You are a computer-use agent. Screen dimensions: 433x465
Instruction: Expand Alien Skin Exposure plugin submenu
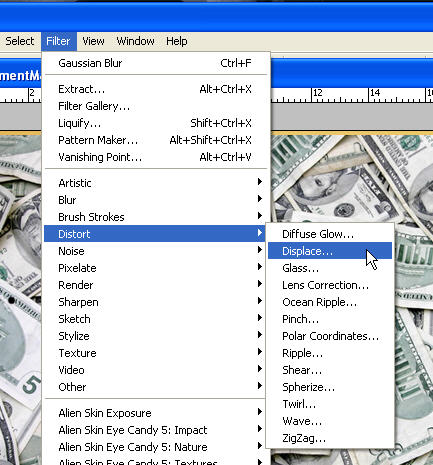point(155,413)
